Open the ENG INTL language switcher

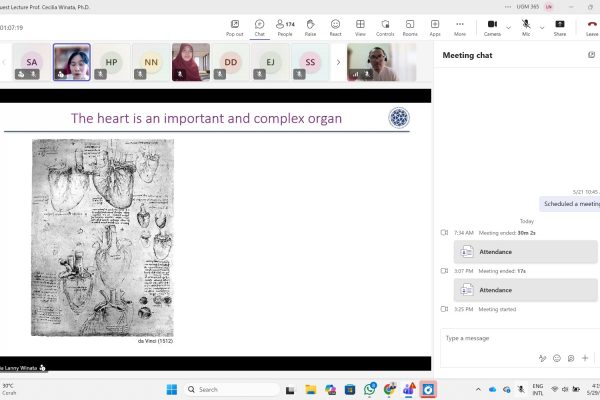point(538,389)
